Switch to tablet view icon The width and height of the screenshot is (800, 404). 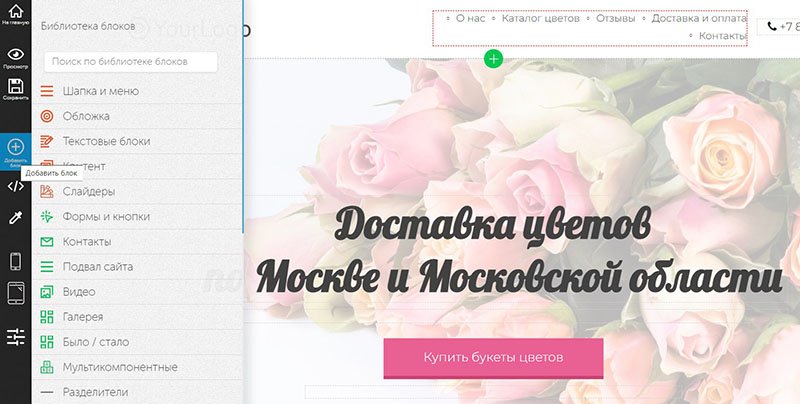click(x=16, y=293)
